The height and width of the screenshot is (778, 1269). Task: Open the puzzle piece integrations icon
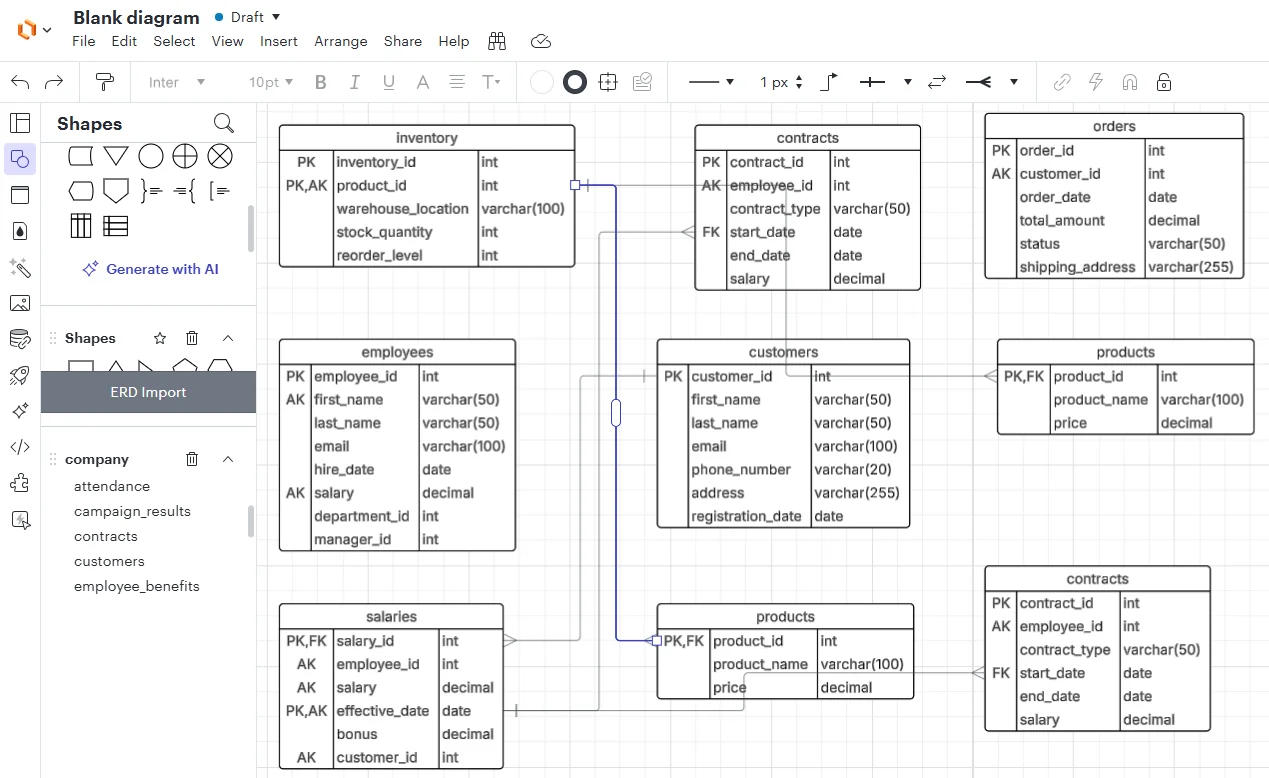point(20,483)
